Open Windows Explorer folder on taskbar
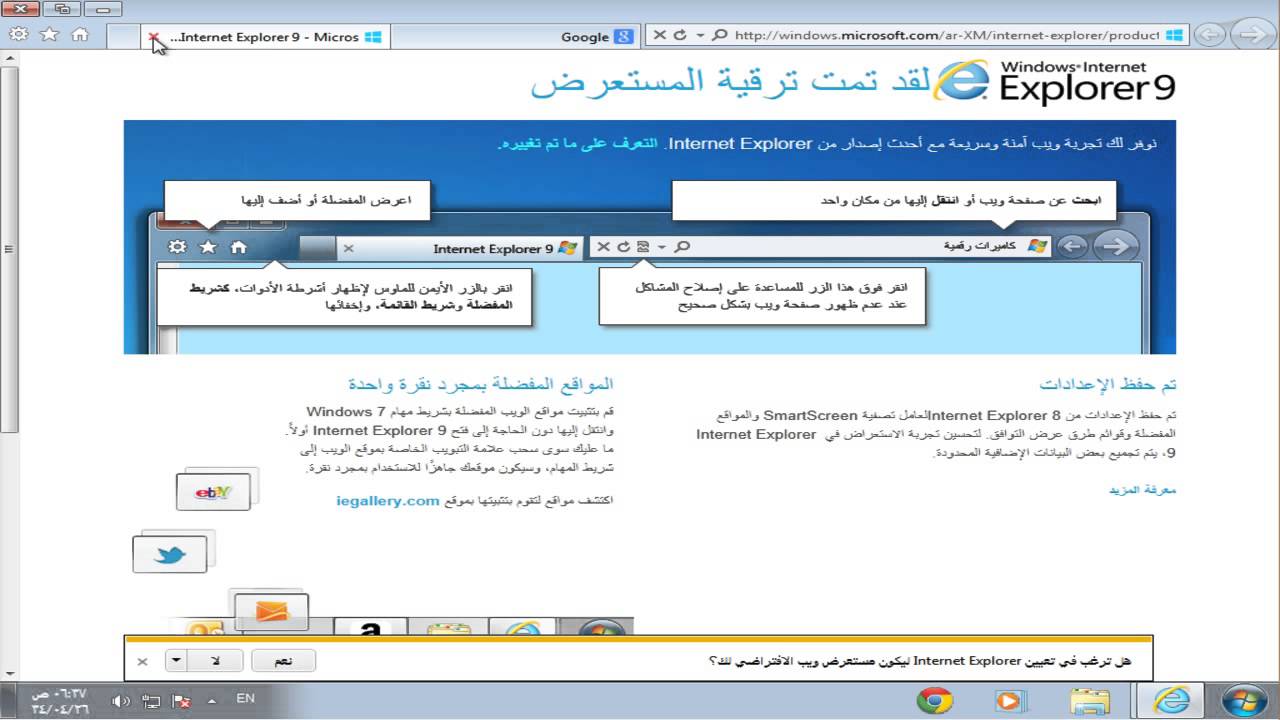Screen dimensions: 1280x720 (x=1088, y=701)
